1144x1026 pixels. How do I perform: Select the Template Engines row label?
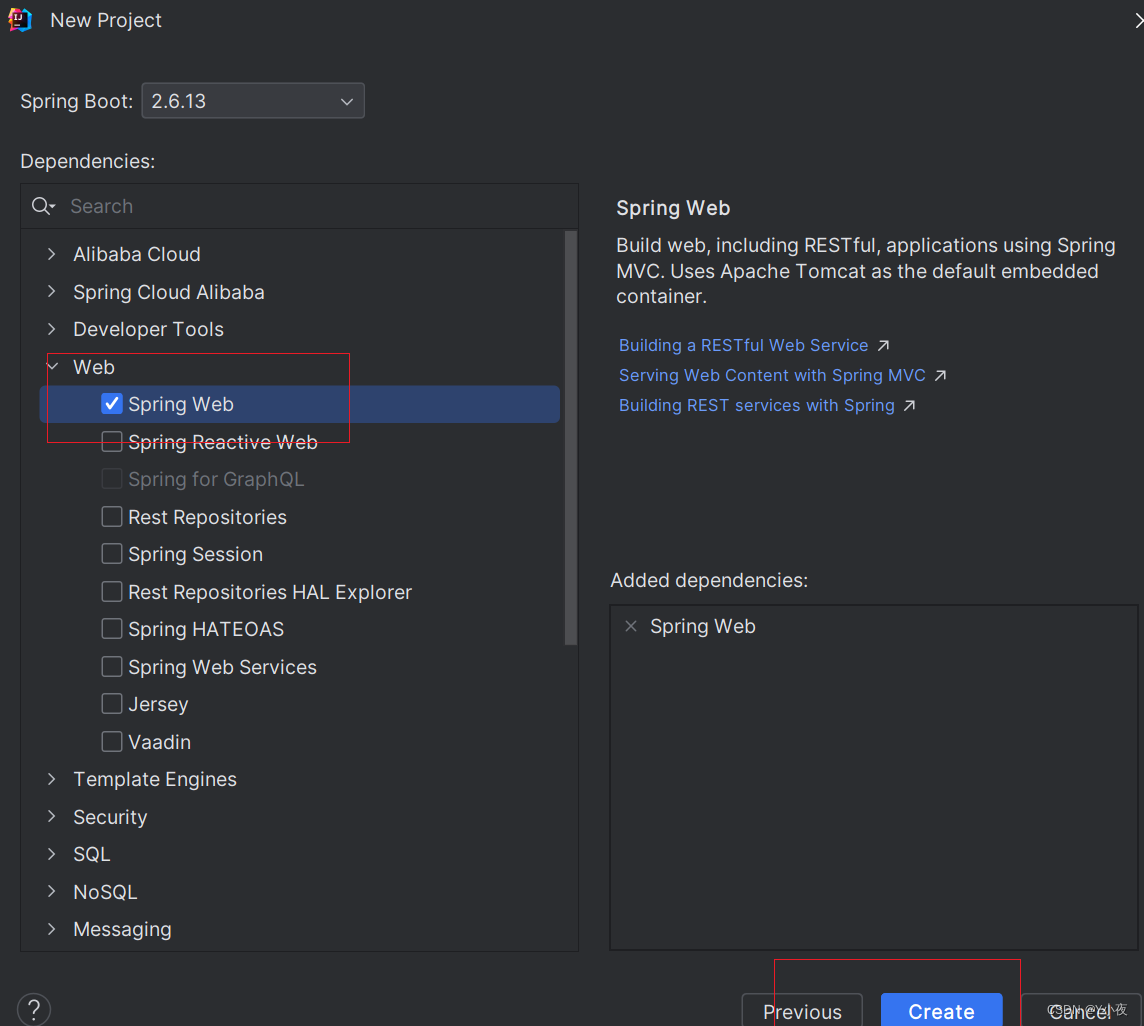tap(155, 779)
